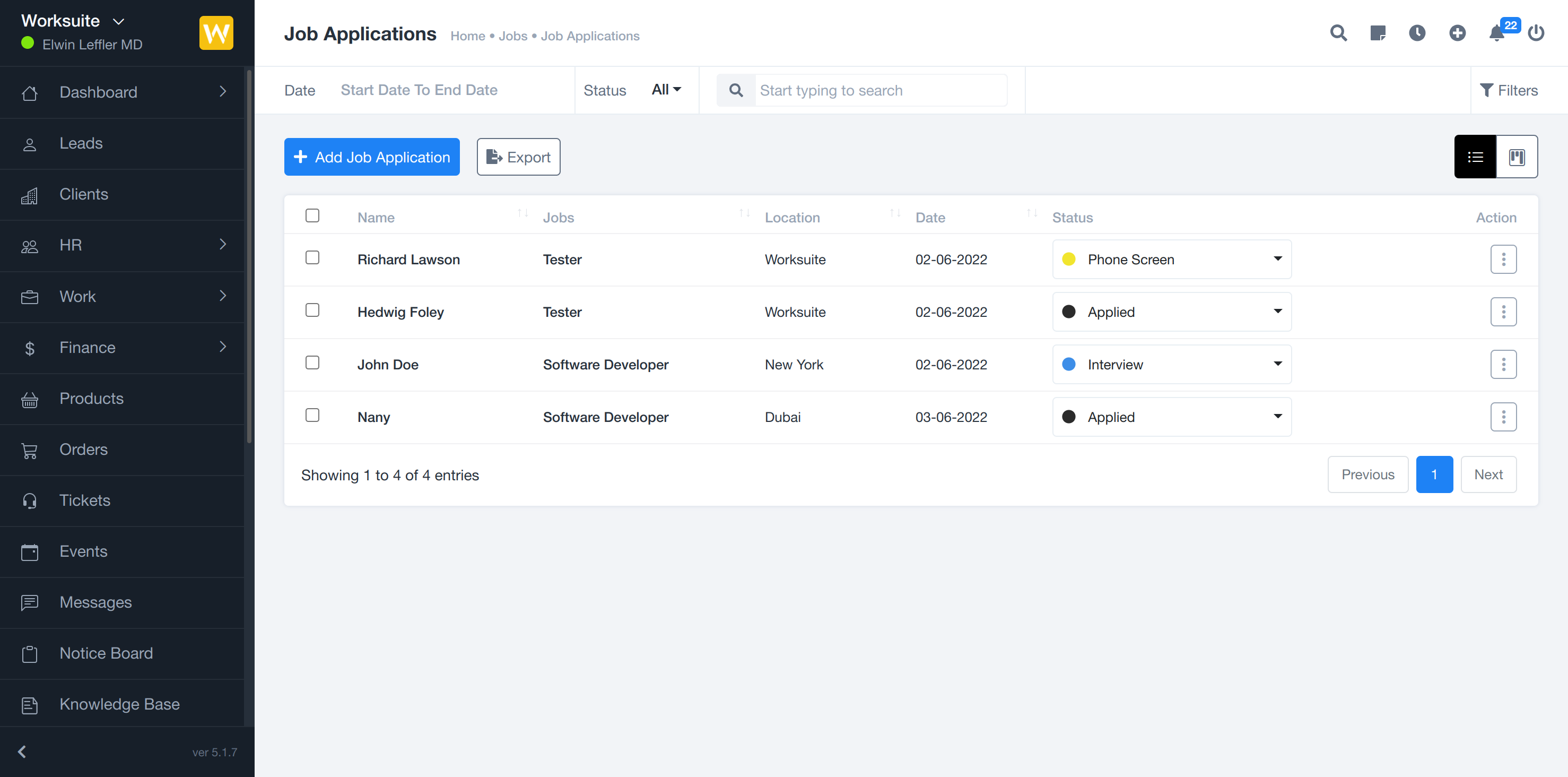Select the checkbox beside John Doe
Viewport: 1568px width, 777px height.
(312, 363)
